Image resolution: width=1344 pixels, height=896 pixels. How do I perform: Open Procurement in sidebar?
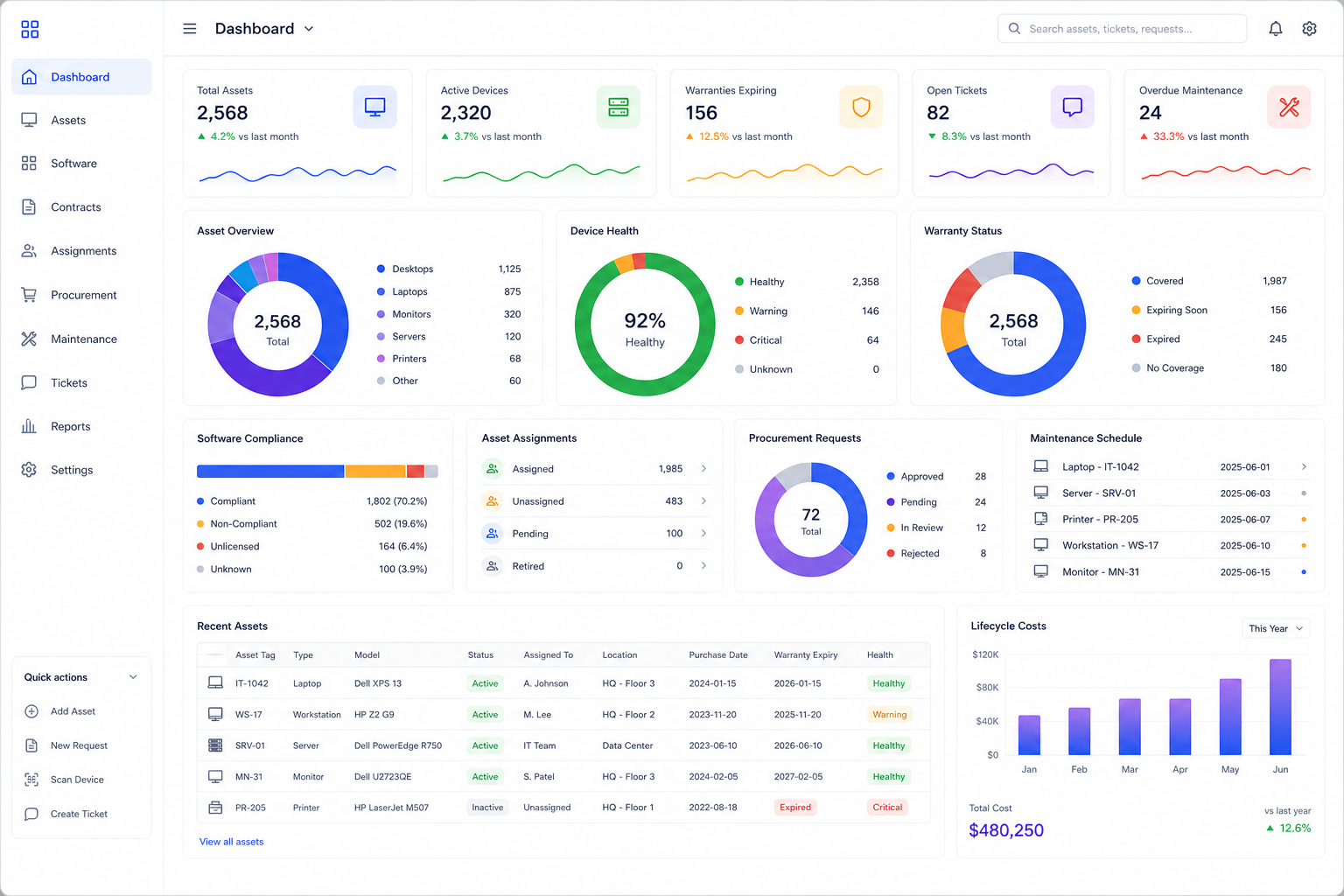click(x=81, y=295)
